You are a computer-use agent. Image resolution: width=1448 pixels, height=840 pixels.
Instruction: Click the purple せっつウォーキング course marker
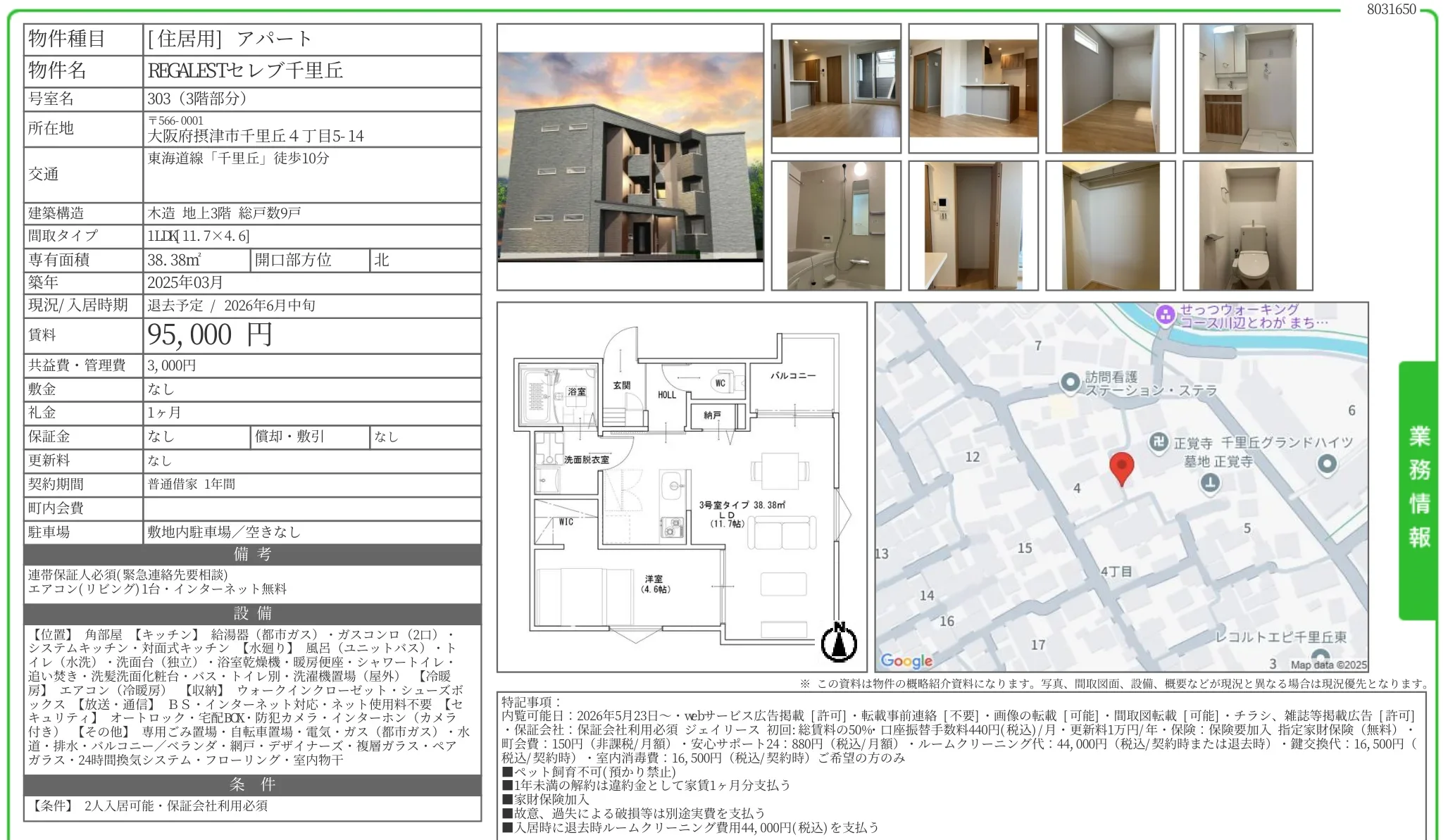1166,314
